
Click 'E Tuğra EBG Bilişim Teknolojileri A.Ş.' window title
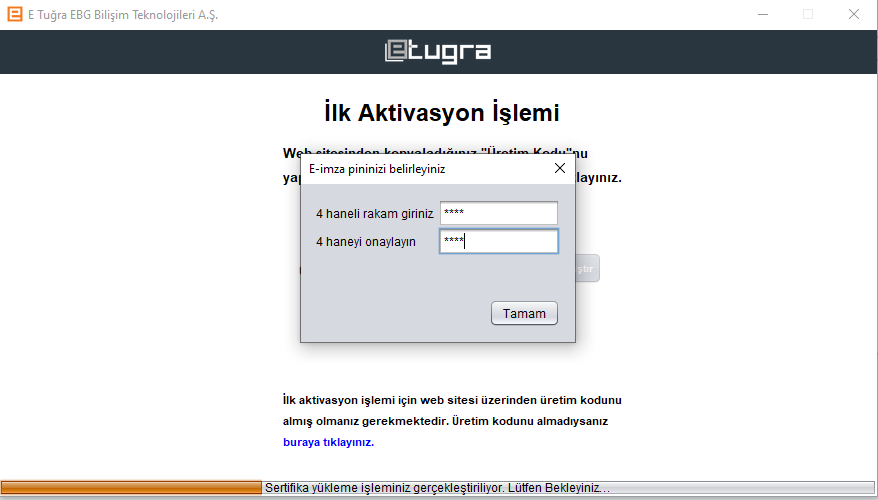point(123,15)
